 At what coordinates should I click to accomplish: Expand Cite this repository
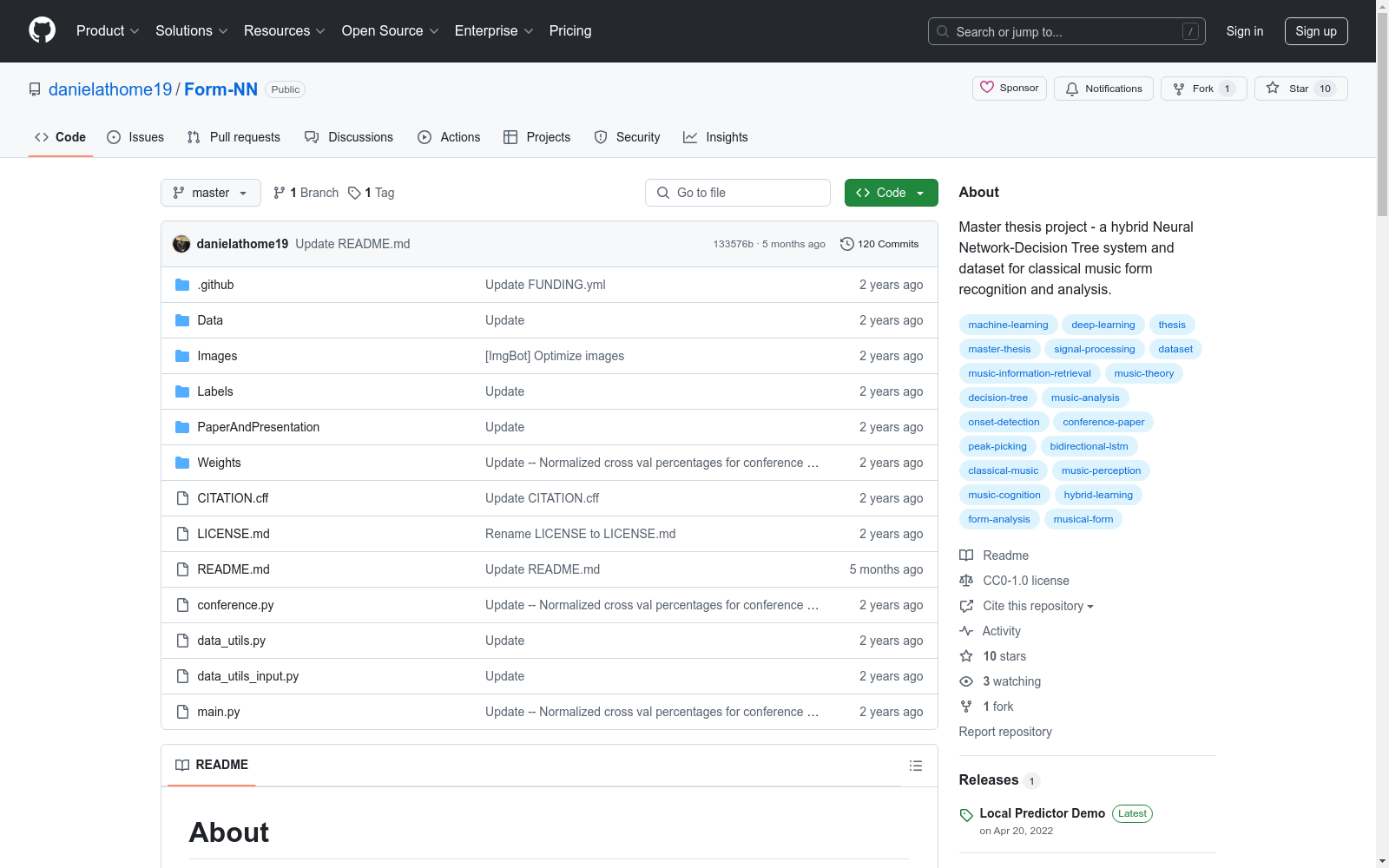1037,606
